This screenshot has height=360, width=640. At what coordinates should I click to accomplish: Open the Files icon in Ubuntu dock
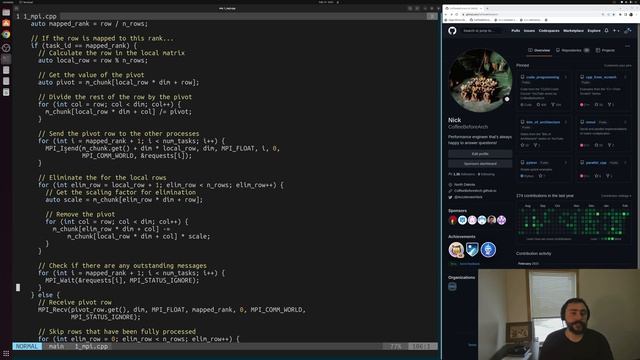[x=6, y=13]
